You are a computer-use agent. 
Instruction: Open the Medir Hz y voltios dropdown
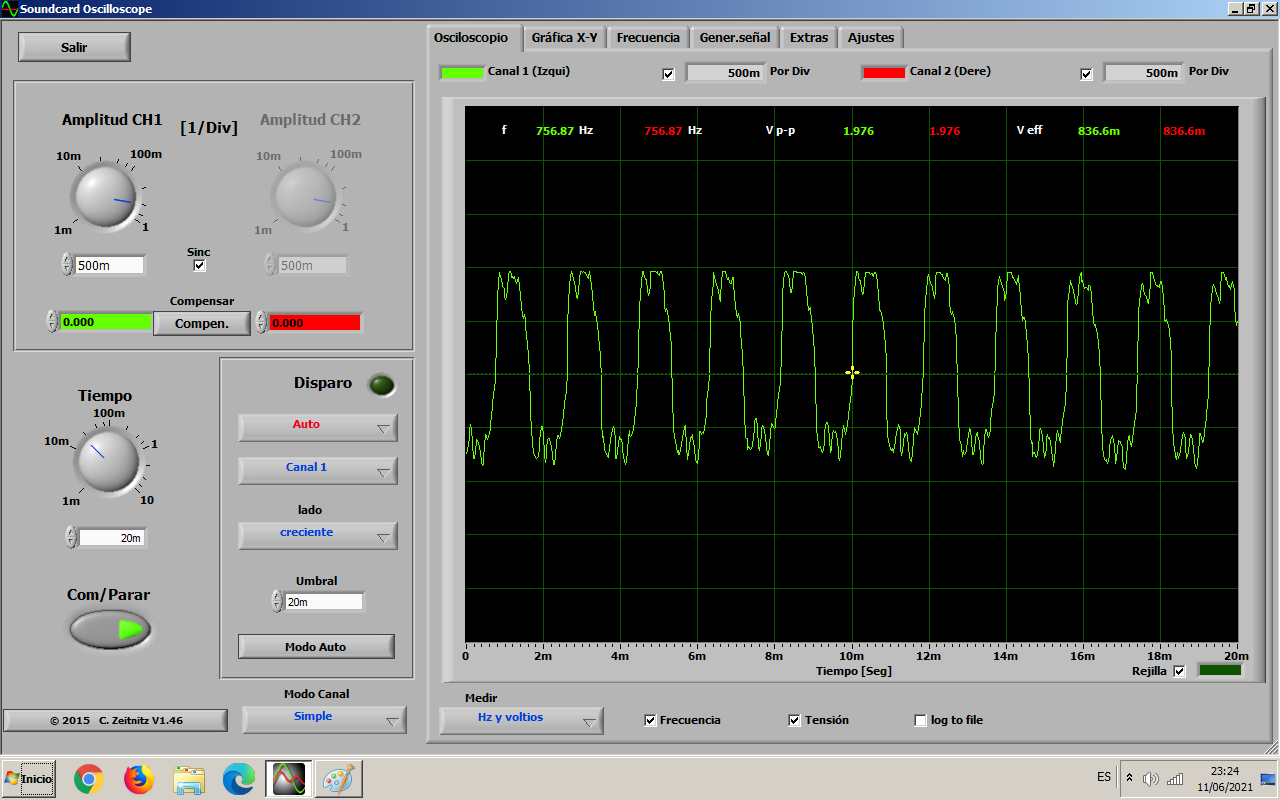(521, 720)
